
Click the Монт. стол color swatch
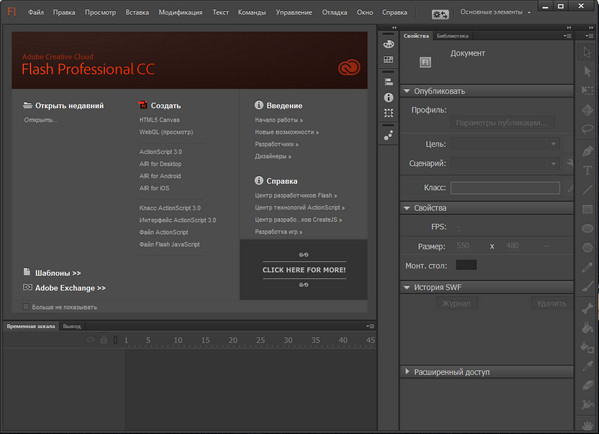pos(466,265)
